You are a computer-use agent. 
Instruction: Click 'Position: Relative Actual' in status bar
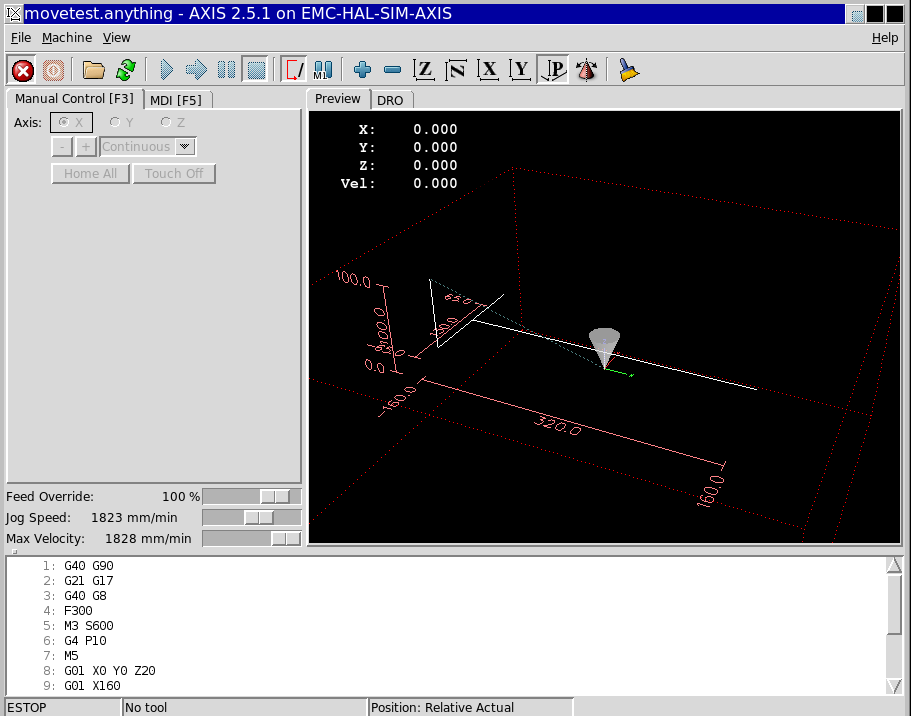pyautogui.click(x=471, y=707)
